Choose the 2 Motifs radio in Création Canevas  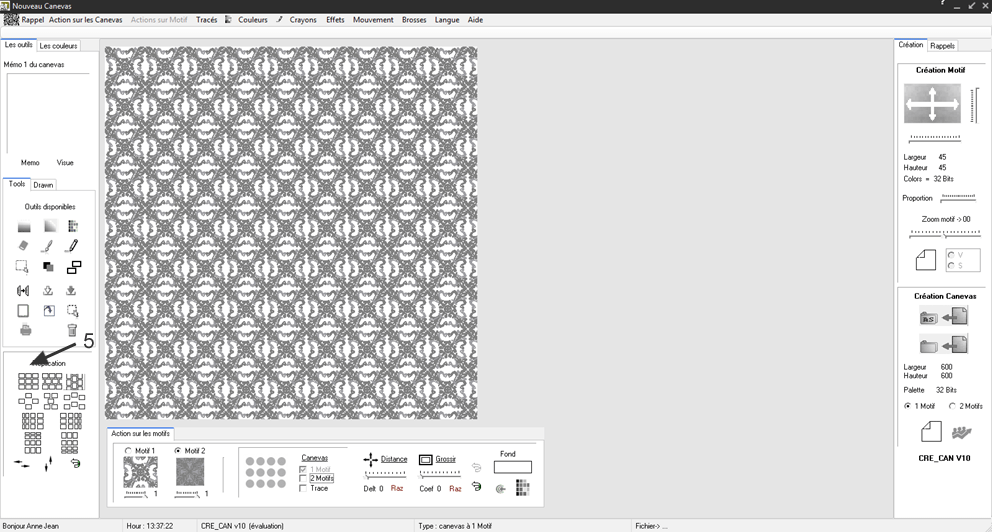point(952,406)
